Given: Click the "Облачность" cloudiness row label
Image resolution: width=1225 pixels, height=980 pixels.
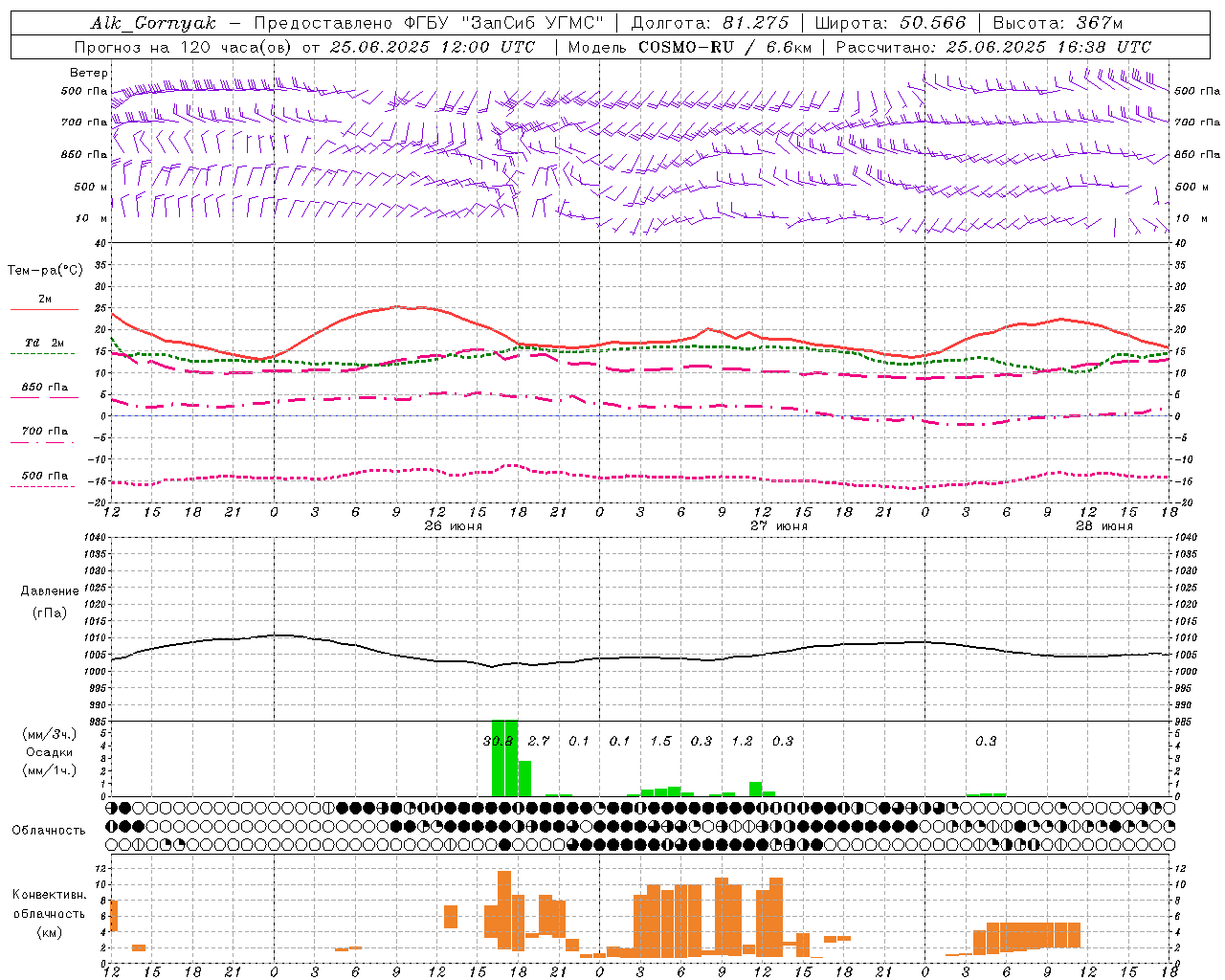Looking at the screenshot, I should (x=49, y=831).
